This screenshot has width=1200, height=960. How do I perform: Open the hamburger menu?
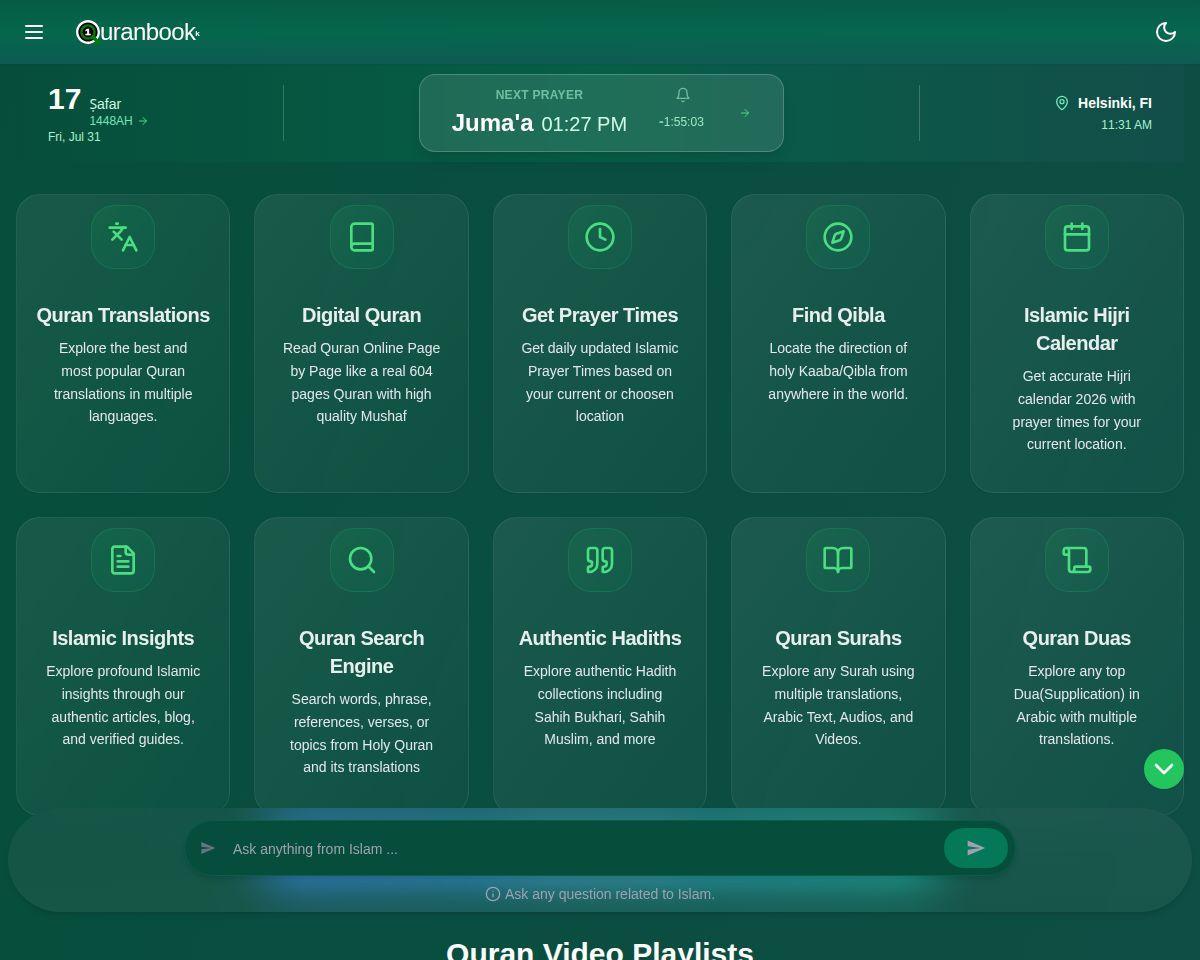(x=34, y=32)
